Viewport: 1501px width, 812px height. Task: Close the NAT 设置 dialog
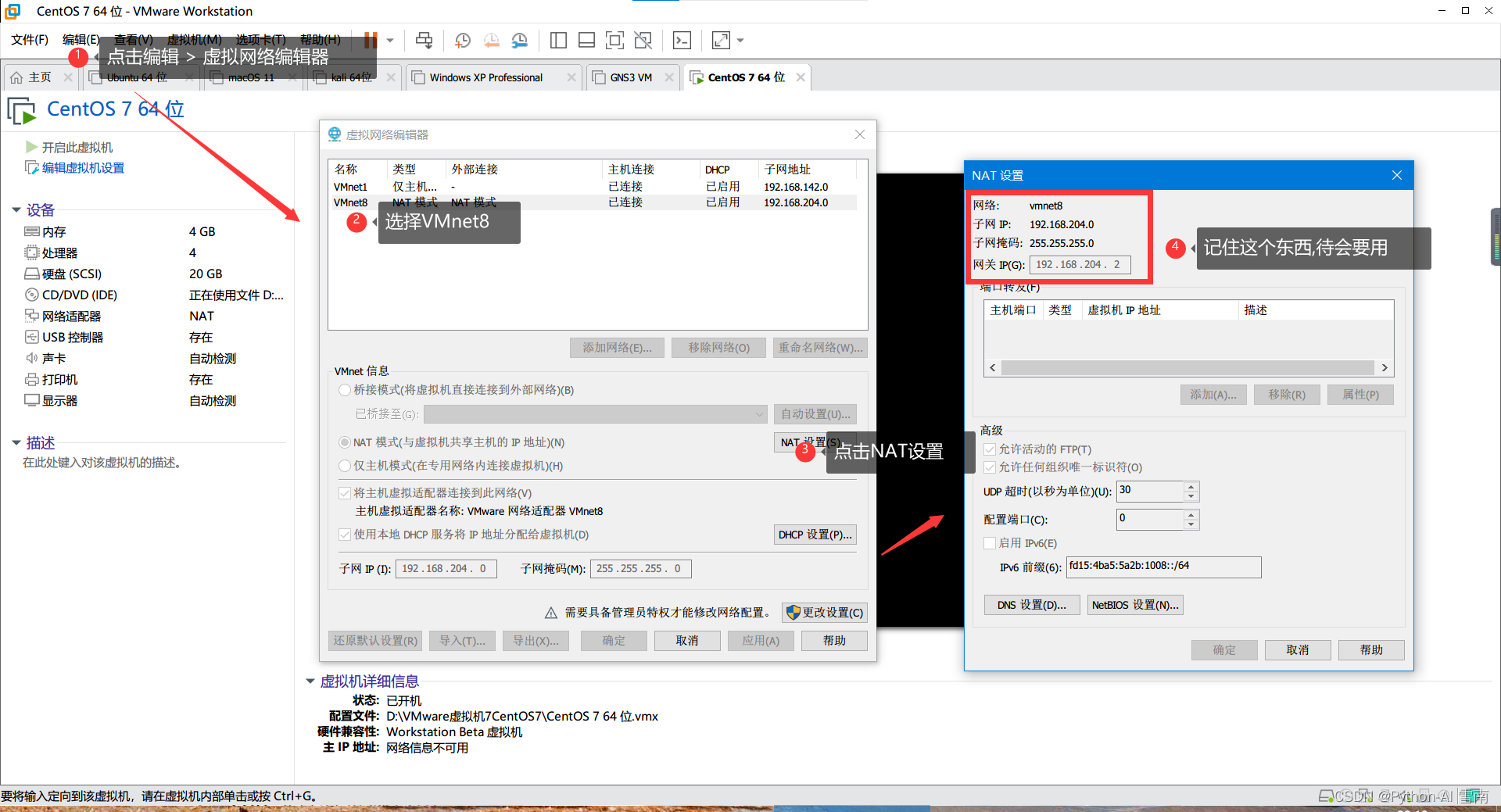point(1397,175)
